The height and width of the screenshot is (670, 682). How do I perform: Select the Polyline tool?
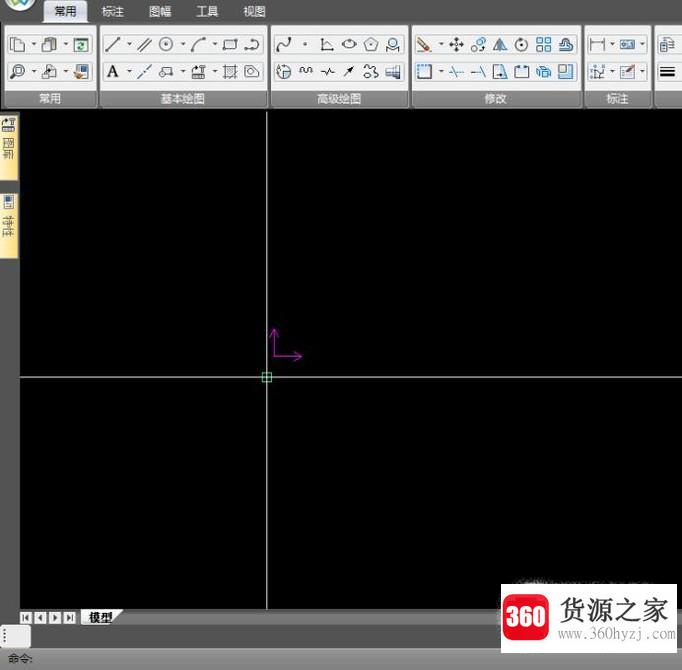click(x=252, y=44)
